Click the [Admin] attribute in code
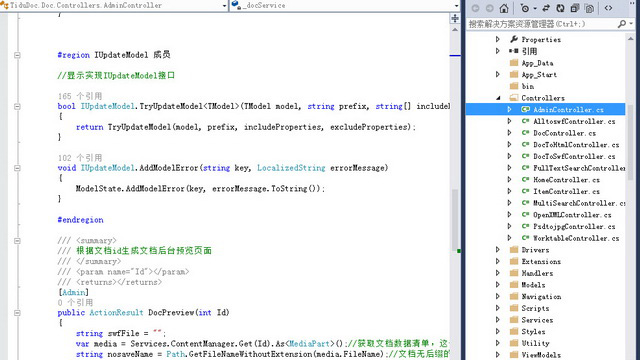The image size is (640, 360). [73, 292]
